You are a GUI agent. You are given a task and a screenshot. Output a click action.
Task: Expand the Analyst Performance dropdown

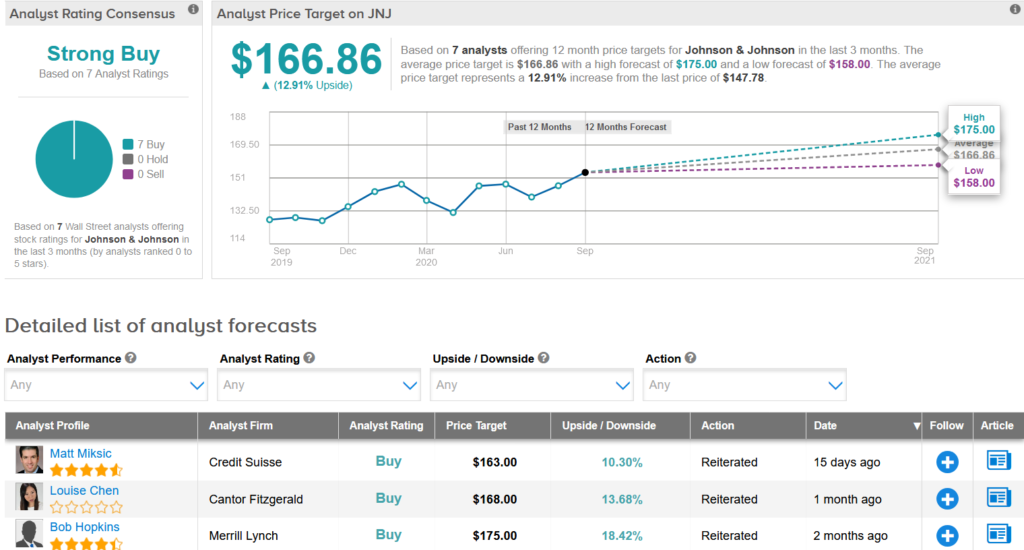(106, 385)
